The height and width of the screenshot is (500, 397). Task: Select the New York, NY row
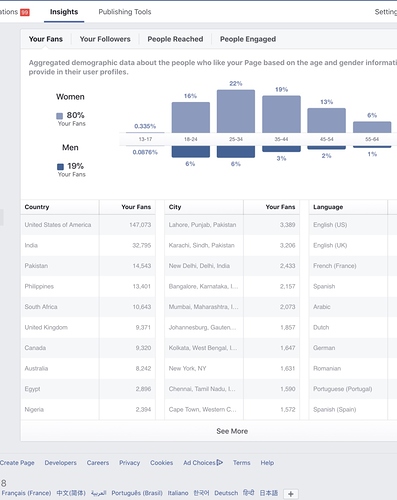coord(232,368)
